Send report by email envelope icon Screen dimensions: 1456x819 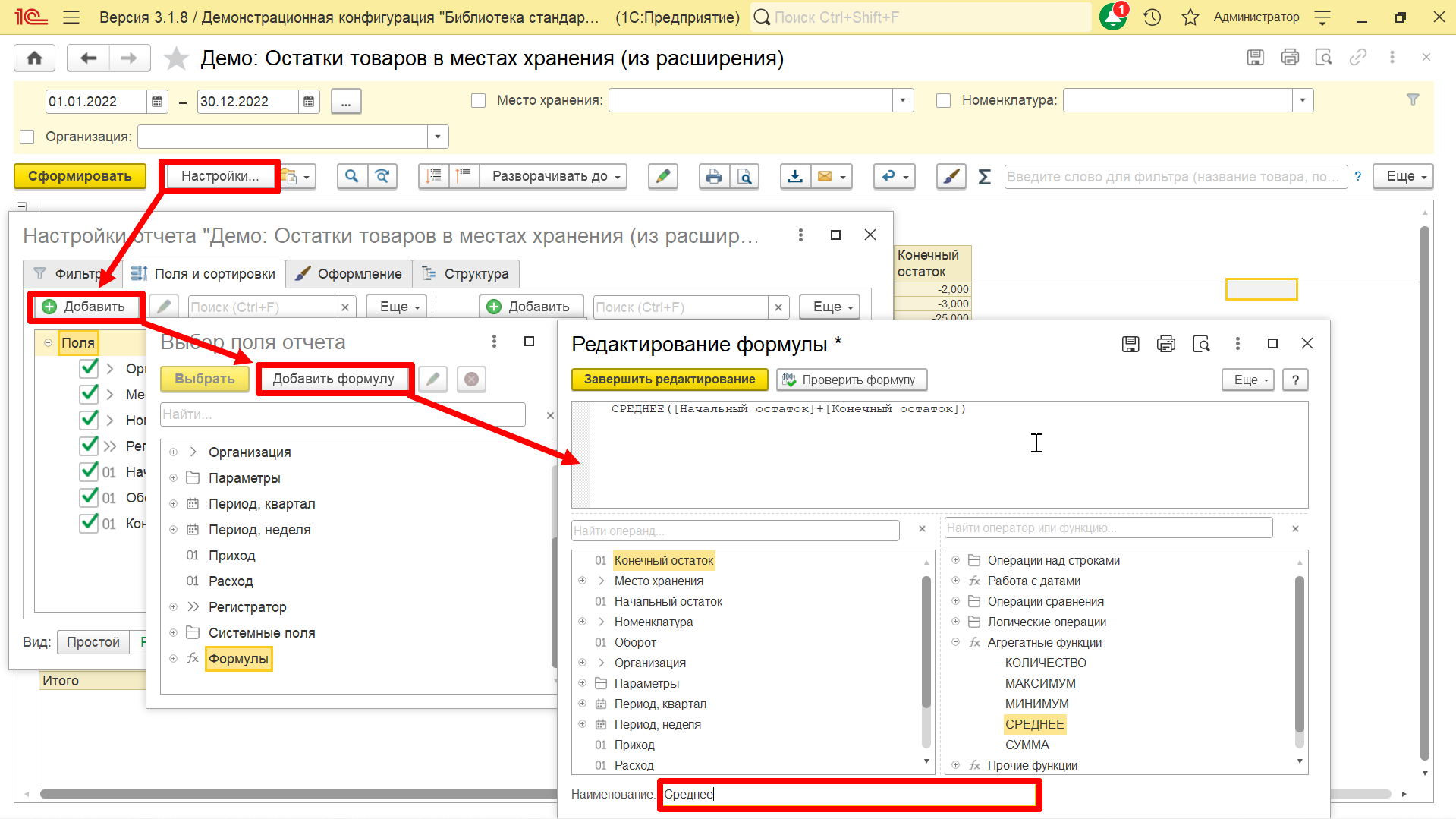click(832, 176)
